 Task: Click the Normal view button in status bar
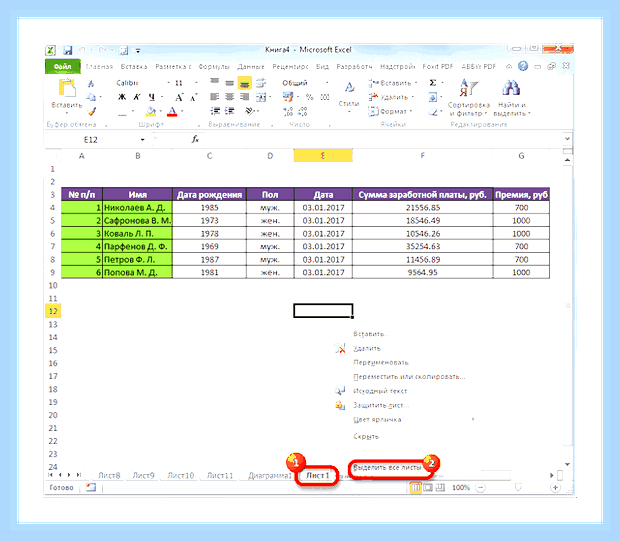point(416,488)
